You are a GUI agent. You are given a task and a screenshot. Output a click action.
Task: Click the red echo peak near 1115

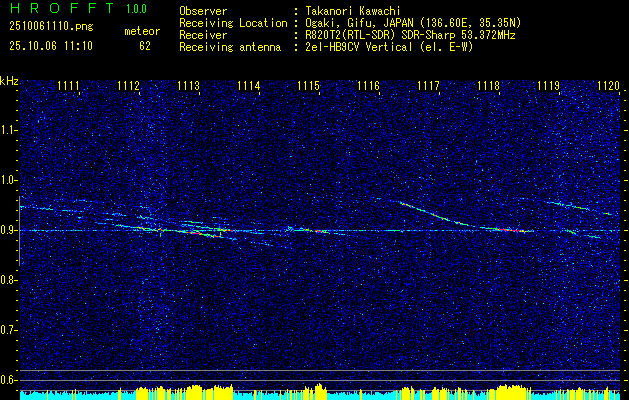[320, 231]
